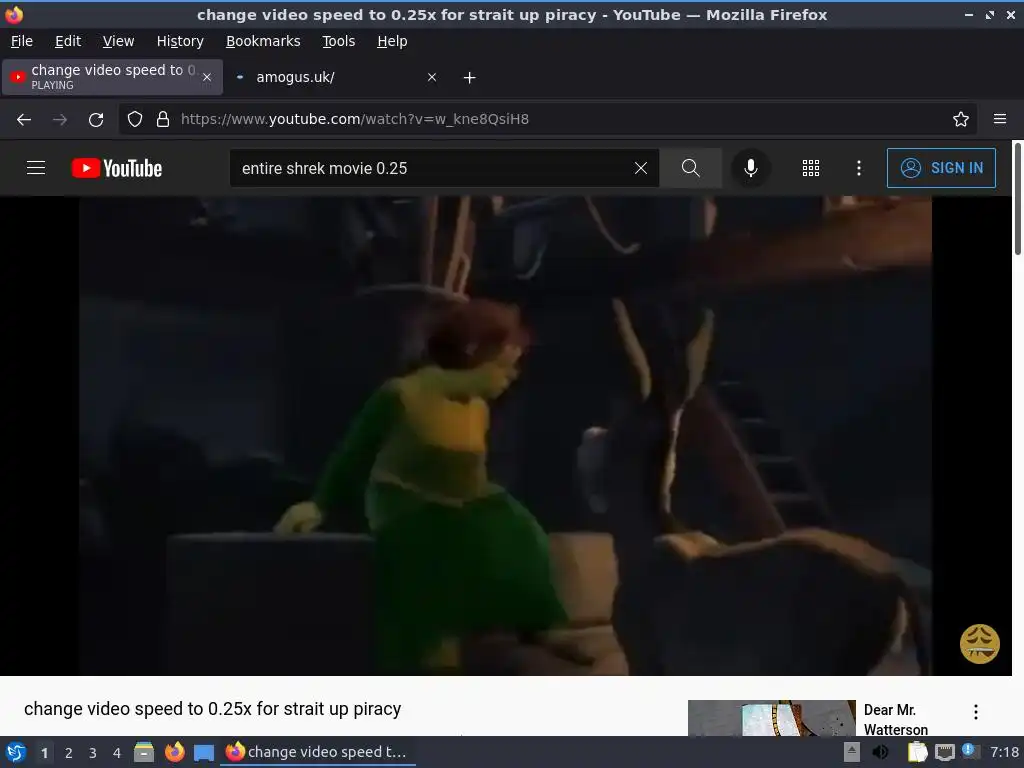This screenshot has width=1024, height=768.
Task: Switch to workspace 4
Action: click(117, 753)
